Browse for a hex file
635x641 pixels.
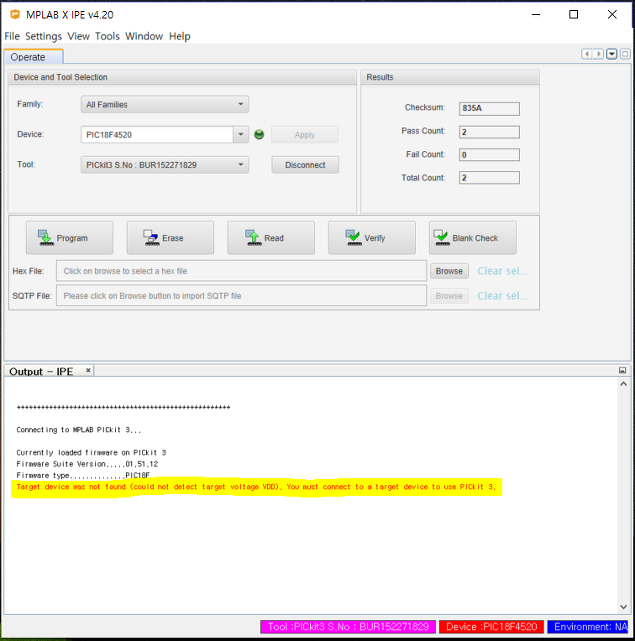point(449,271)
